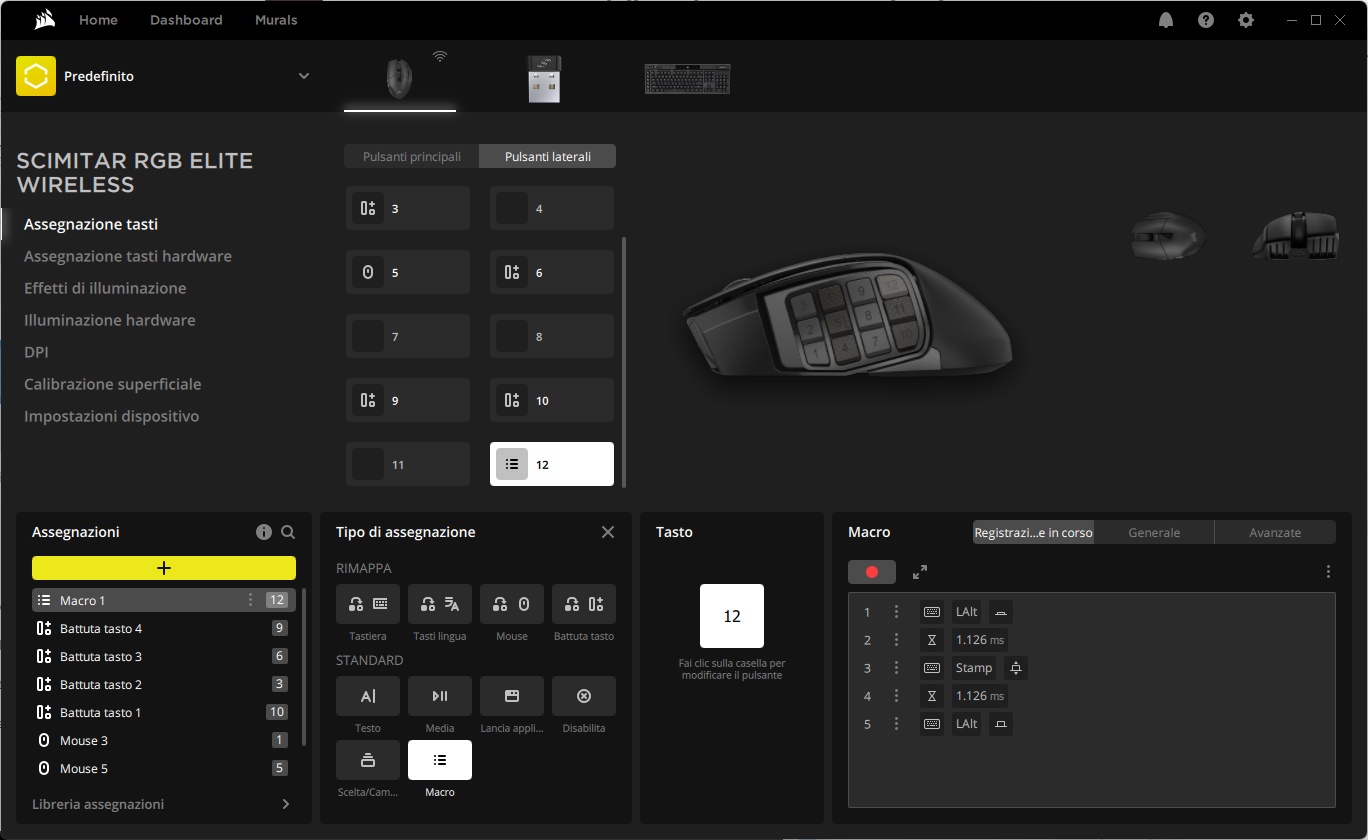Screen dimensions: 1368x840
Task: Show the side-view mouse thumbnail
Action: pos(1297,235)
